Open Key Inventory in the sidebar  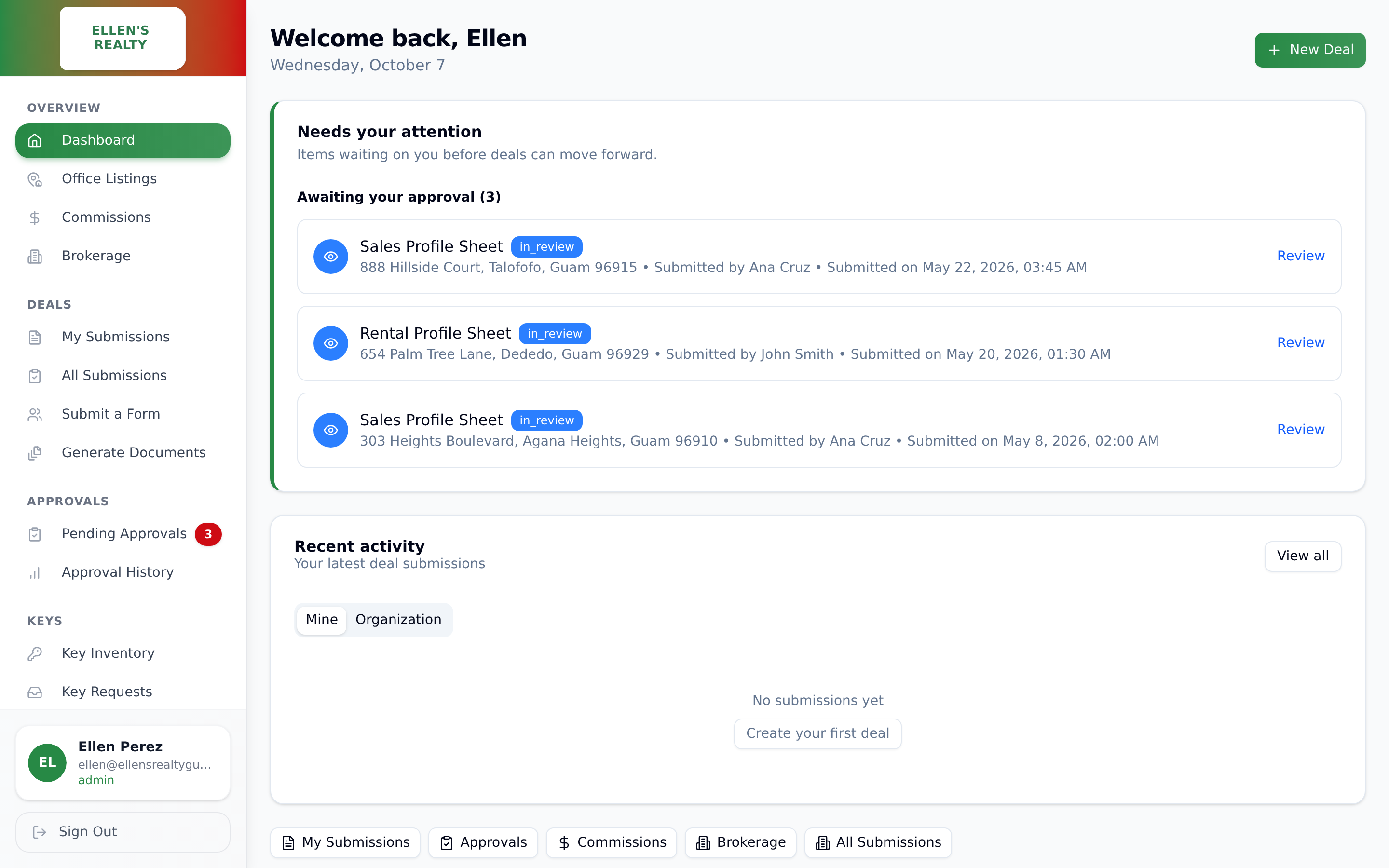pos(123,653)
